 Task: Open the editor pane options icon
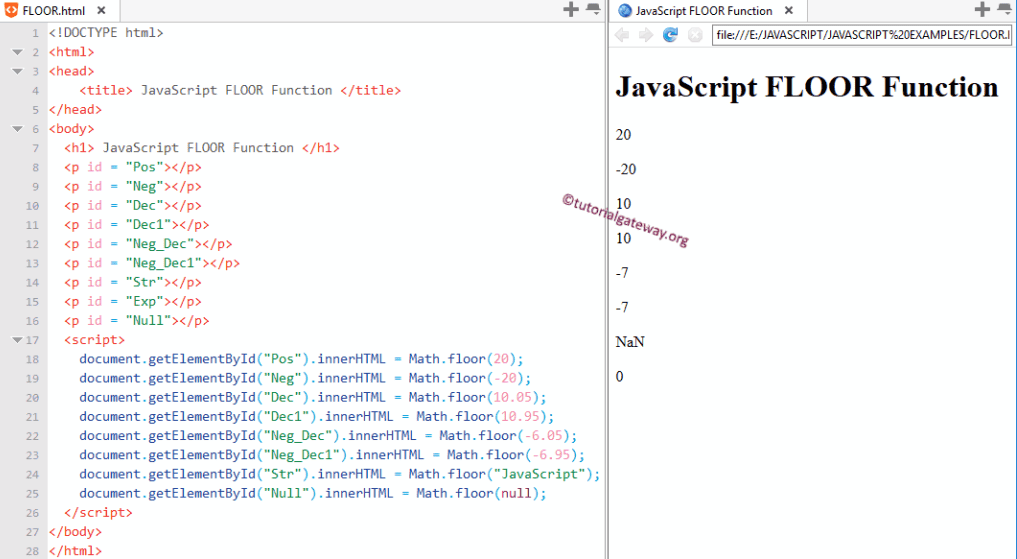593,9
